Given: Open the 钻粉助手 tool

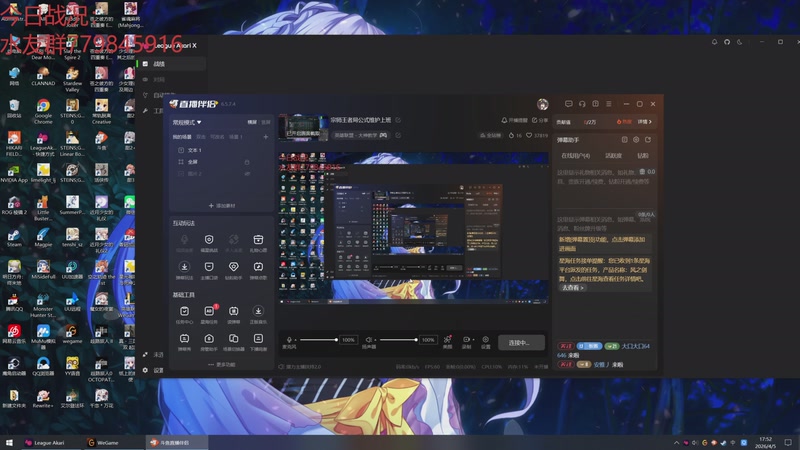Looking at the screenshot, I should [x=233, y=270].
